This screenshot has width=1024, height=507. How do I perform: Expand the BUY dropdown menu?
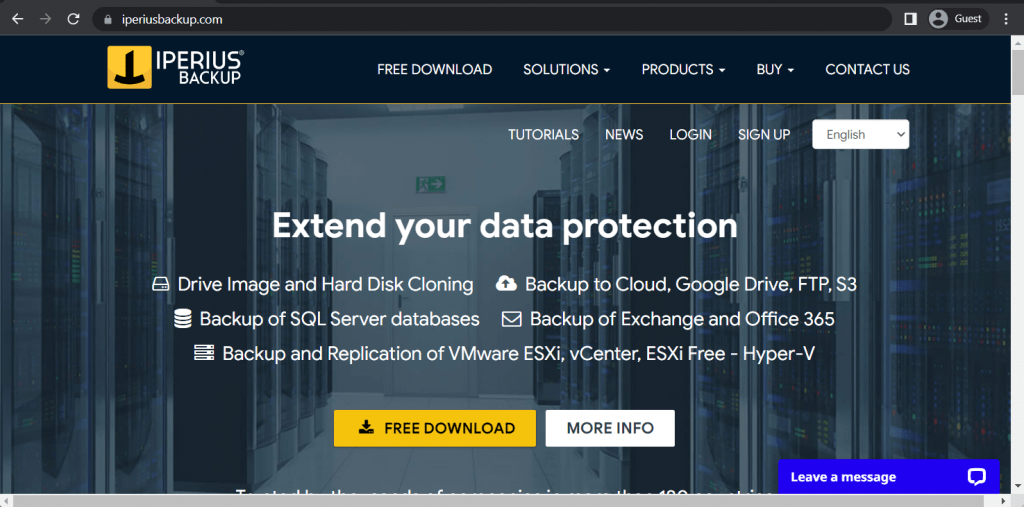775,69
